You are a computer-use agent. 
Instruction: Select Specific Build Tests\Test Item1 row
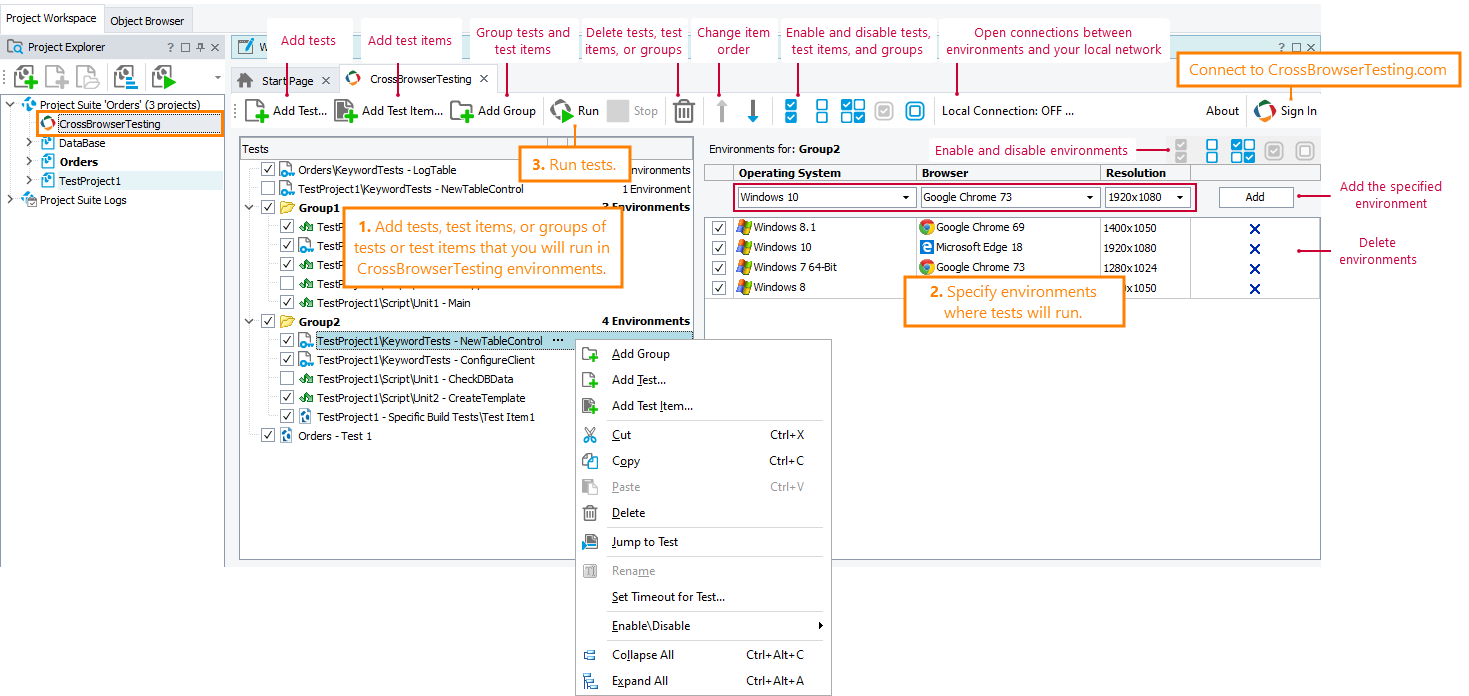[425, 417]
